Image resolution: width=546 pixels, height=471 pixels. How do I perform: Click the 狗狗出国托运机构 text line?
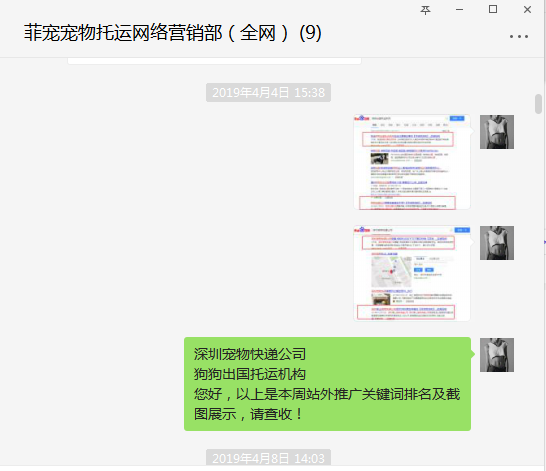[x=250, y=374]
